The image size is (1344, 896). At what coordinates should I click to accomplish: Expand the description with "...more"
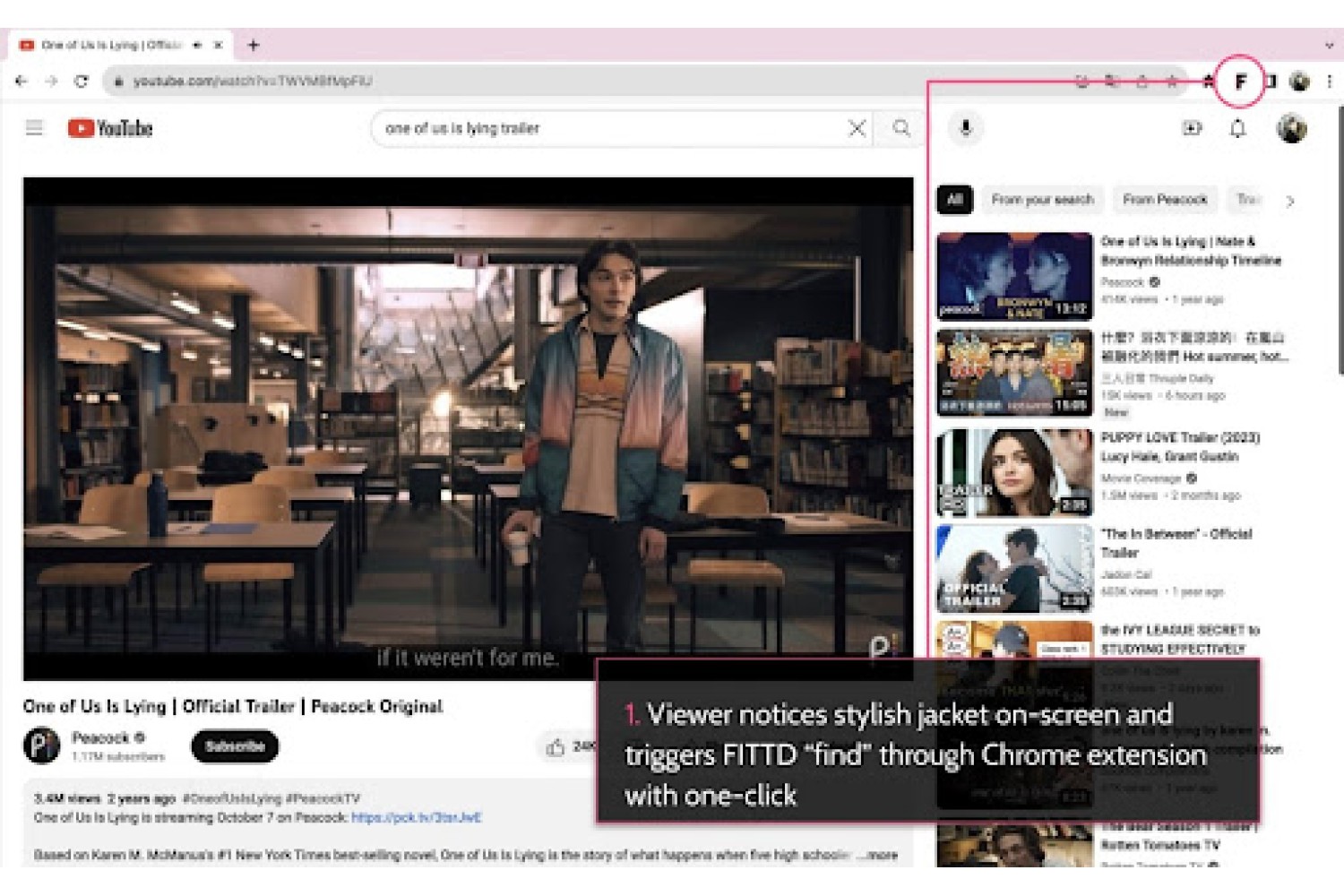point(877,855)
